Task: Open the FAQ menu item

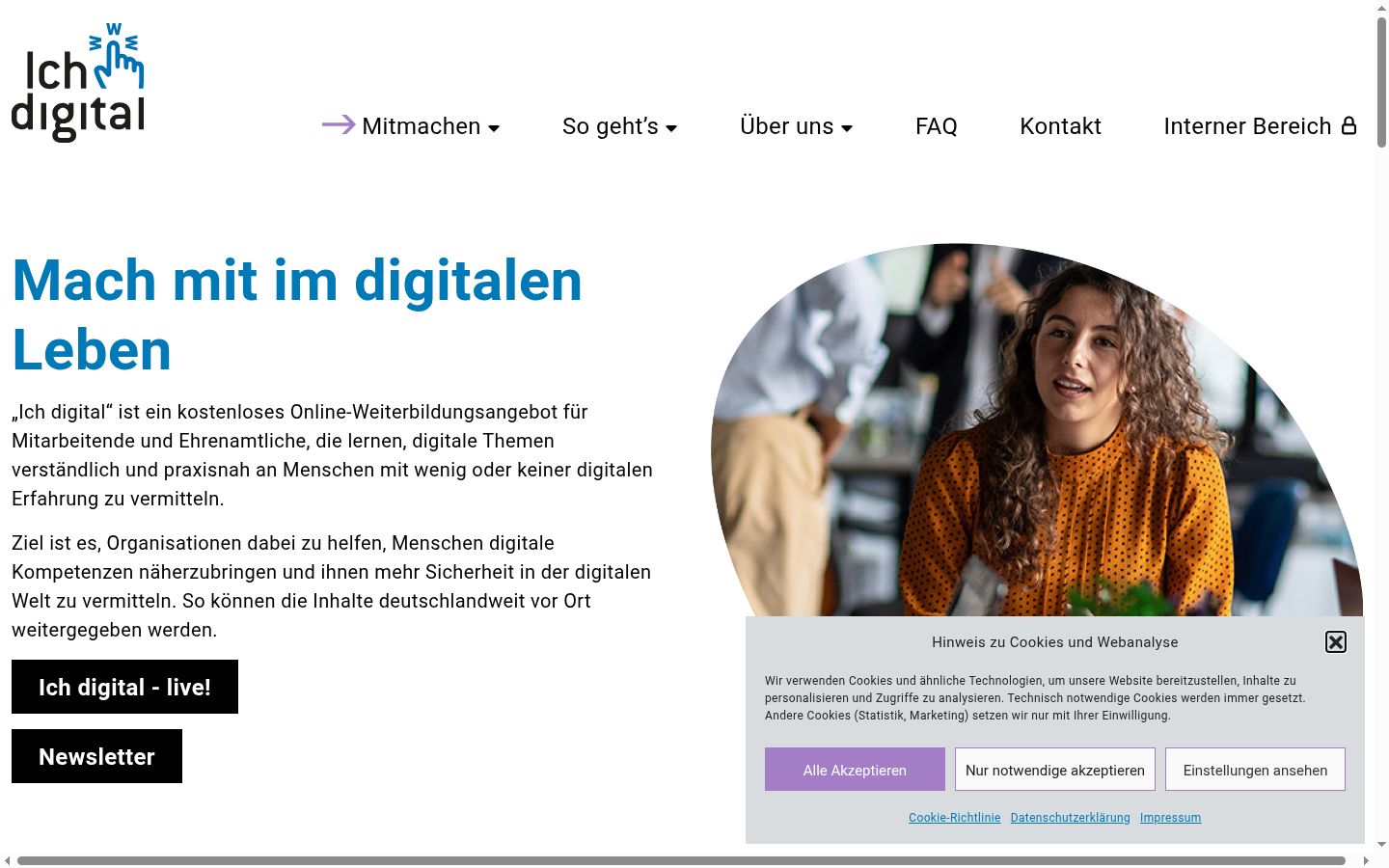Action: (936, 126)
